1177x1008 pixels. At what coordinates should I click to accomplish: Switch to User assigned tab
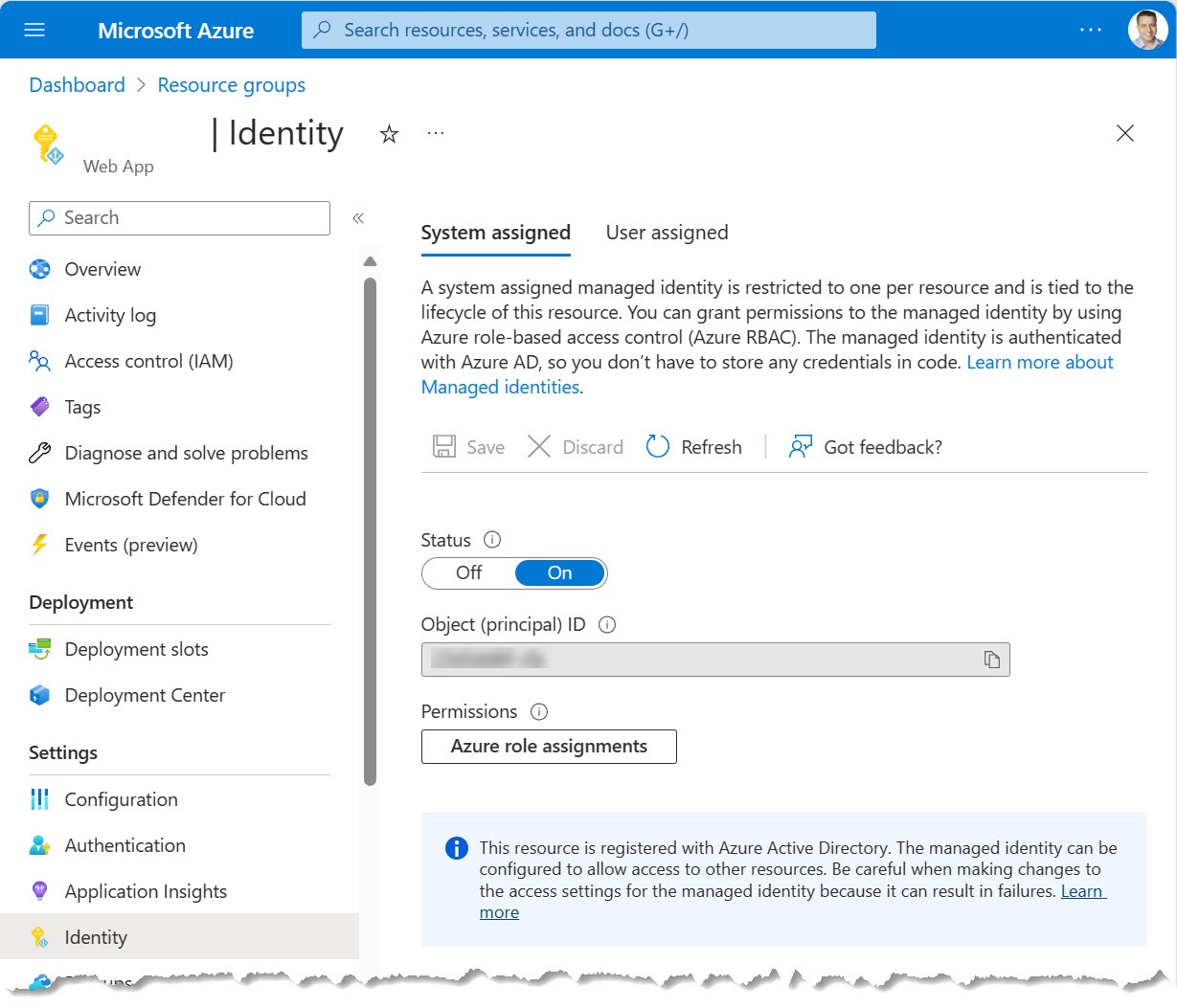pyautogui.click(x=667, y=233)
